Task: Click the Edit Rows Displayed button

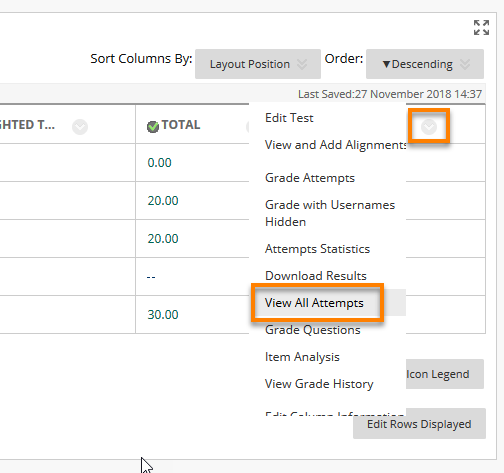Action: click(x=419, y=424)
